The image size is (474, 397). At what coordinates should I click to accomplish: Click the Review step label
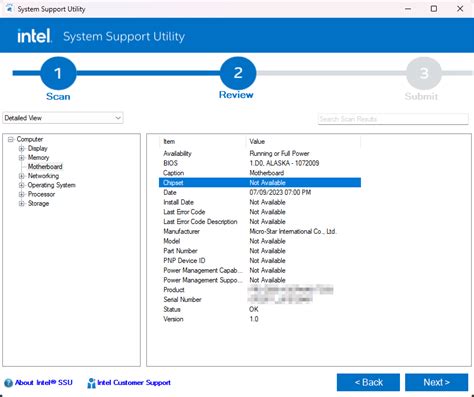pos(236,95)
